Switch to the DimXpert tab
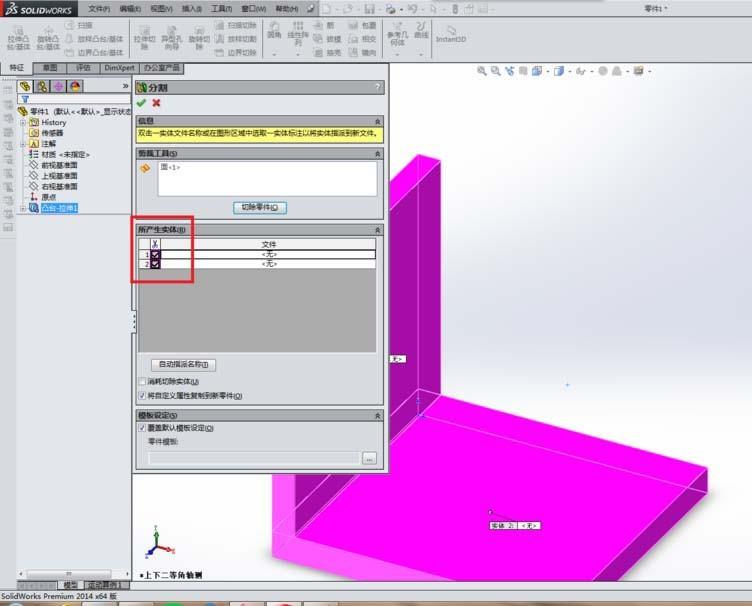 point(119,68)
